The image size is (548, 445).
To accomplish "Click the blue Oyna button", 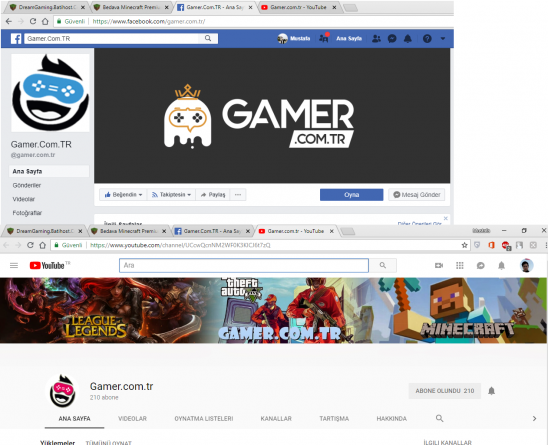I will click(352, 195).
